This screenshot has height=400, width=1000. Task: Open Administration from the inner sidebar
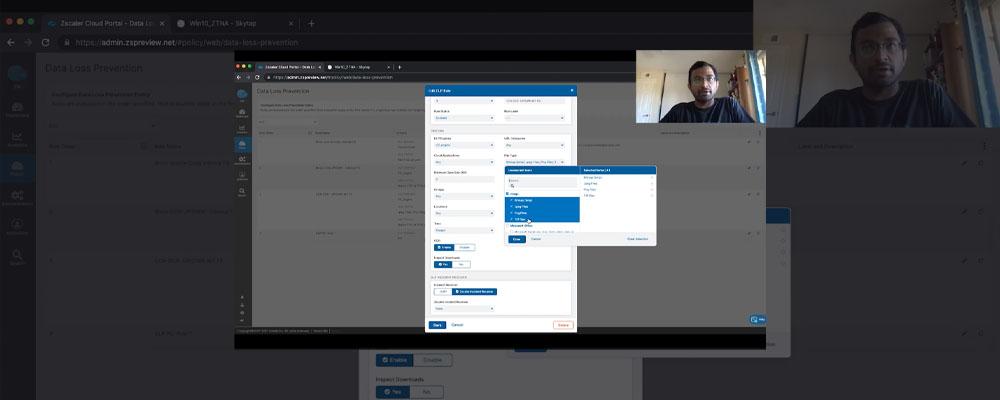pos(243,161)
